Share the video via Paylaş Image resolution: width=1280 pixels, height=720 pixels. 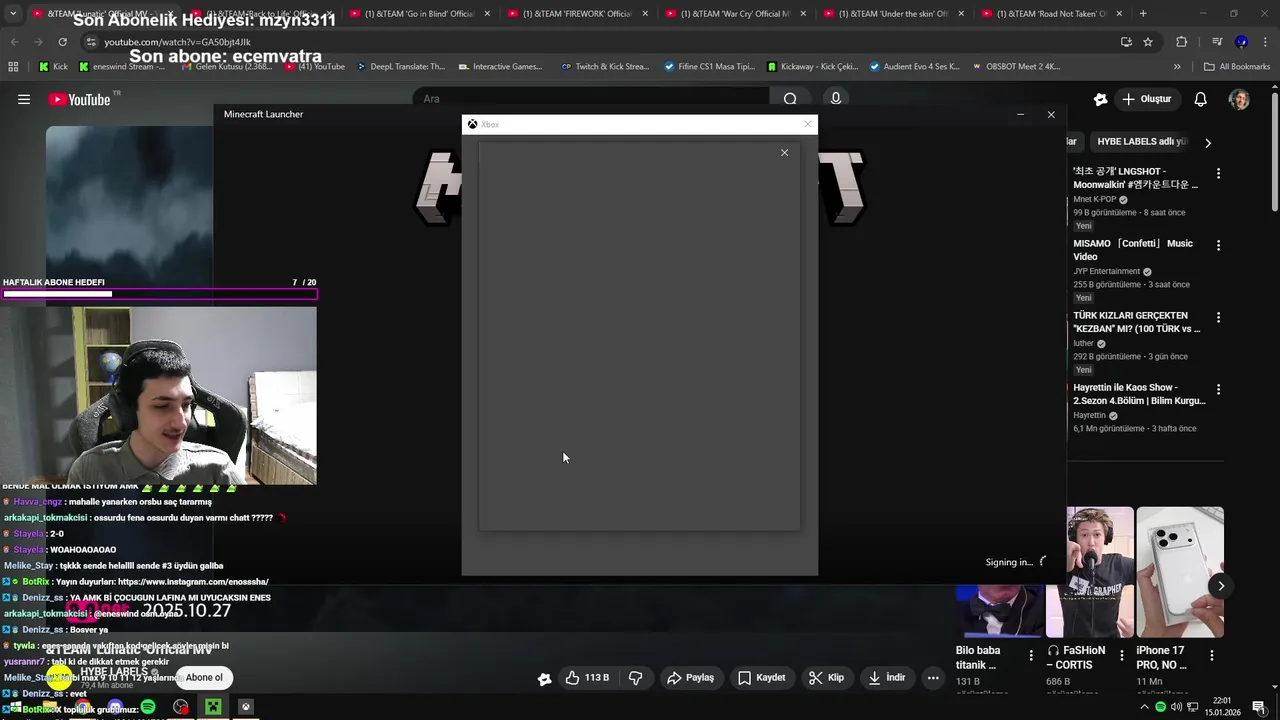(690, 678)
